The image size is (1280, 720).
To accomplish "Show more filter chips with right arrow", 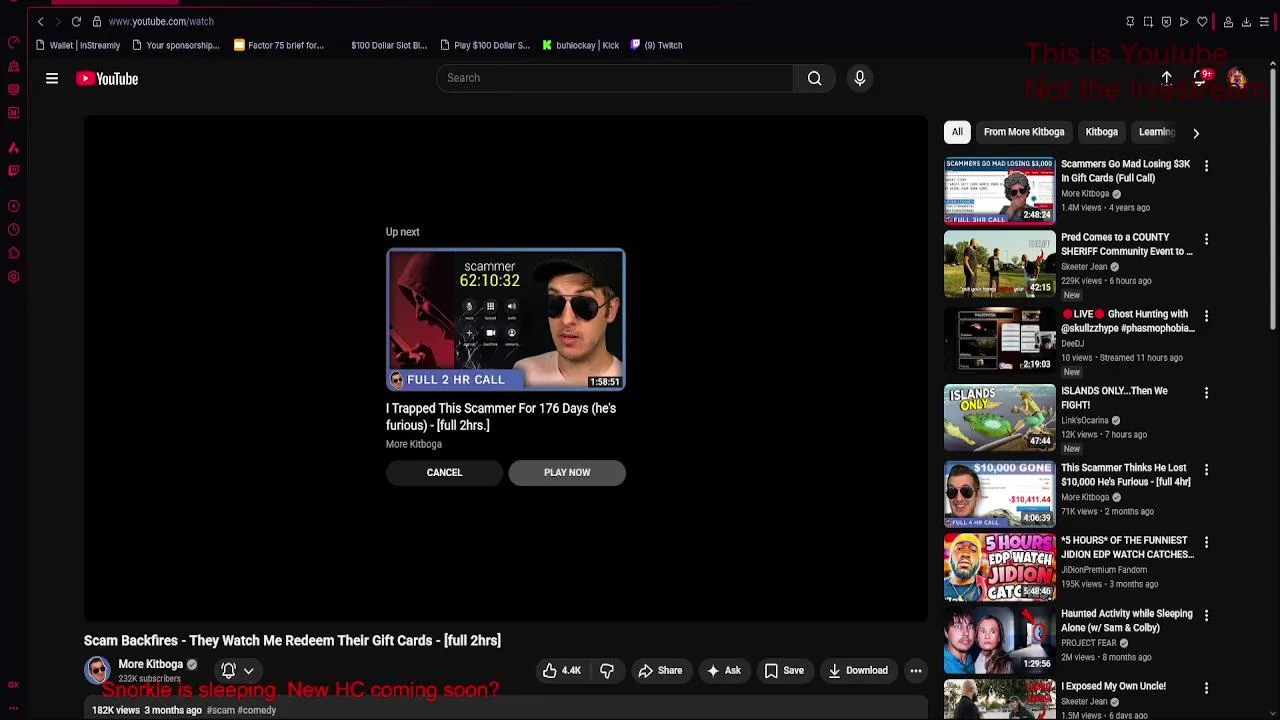I will [x=1195, y=132].
